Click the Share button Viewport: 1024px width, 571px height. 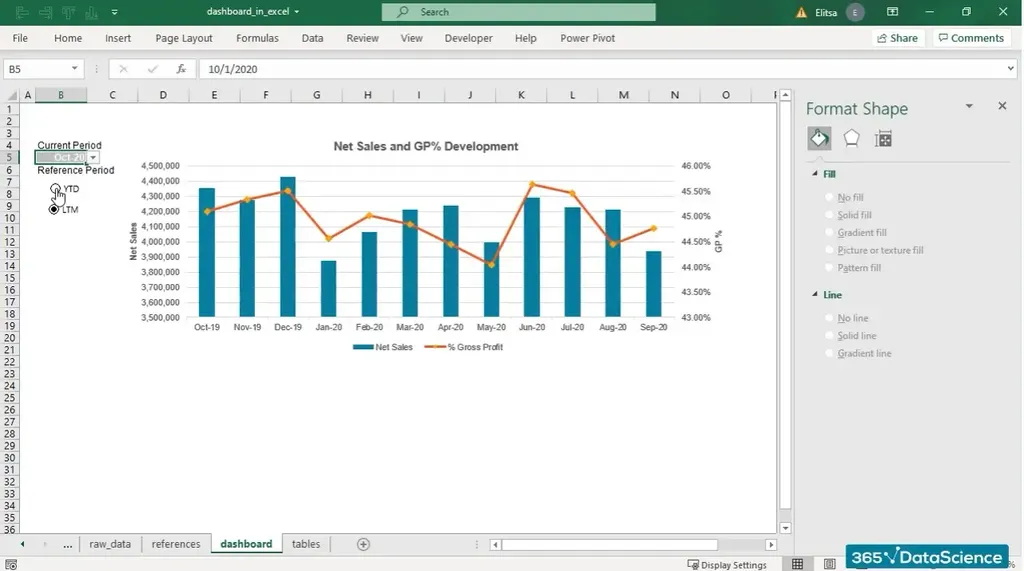point(897,38)
